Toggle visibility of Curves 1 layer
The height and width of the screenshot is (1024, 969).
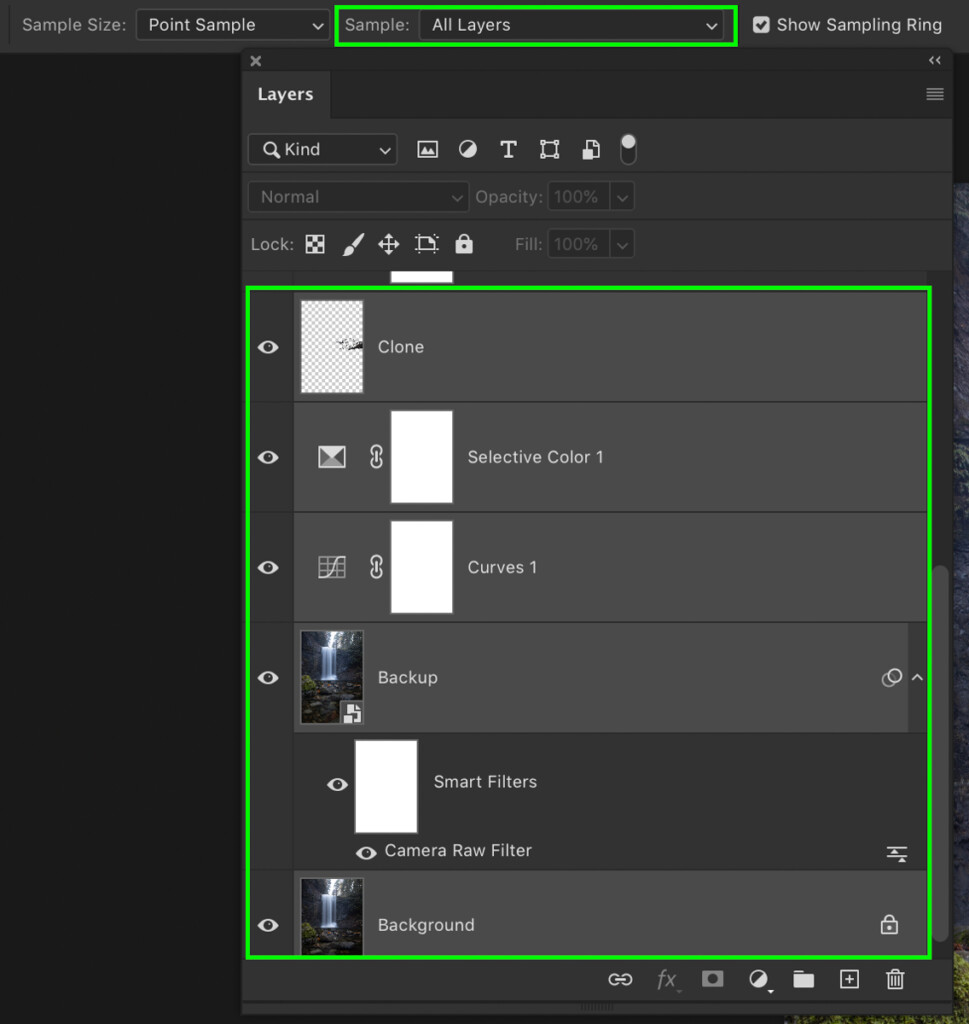[x=268, y=567]
